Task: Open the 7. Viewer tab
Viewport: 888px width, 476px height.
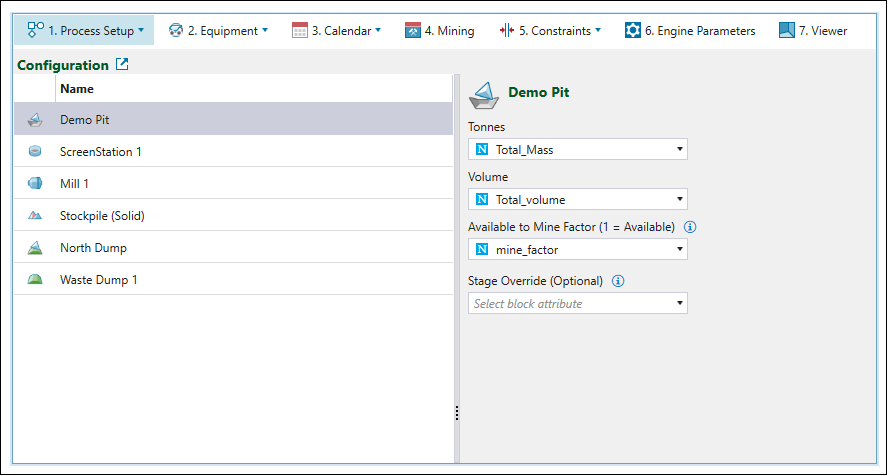Action: click(x=813, y=30)
